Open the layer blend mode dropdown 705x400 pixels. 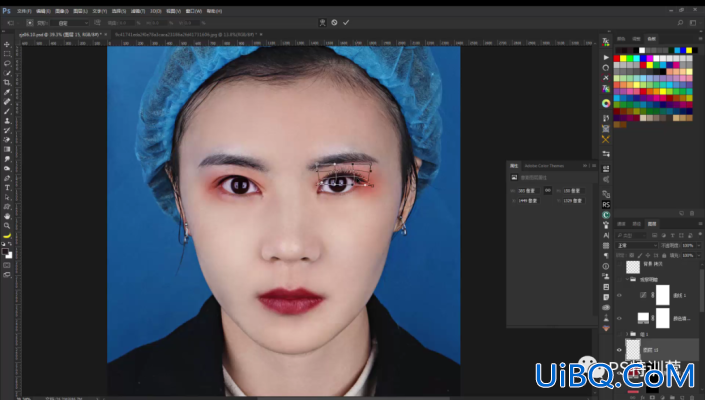637,245
